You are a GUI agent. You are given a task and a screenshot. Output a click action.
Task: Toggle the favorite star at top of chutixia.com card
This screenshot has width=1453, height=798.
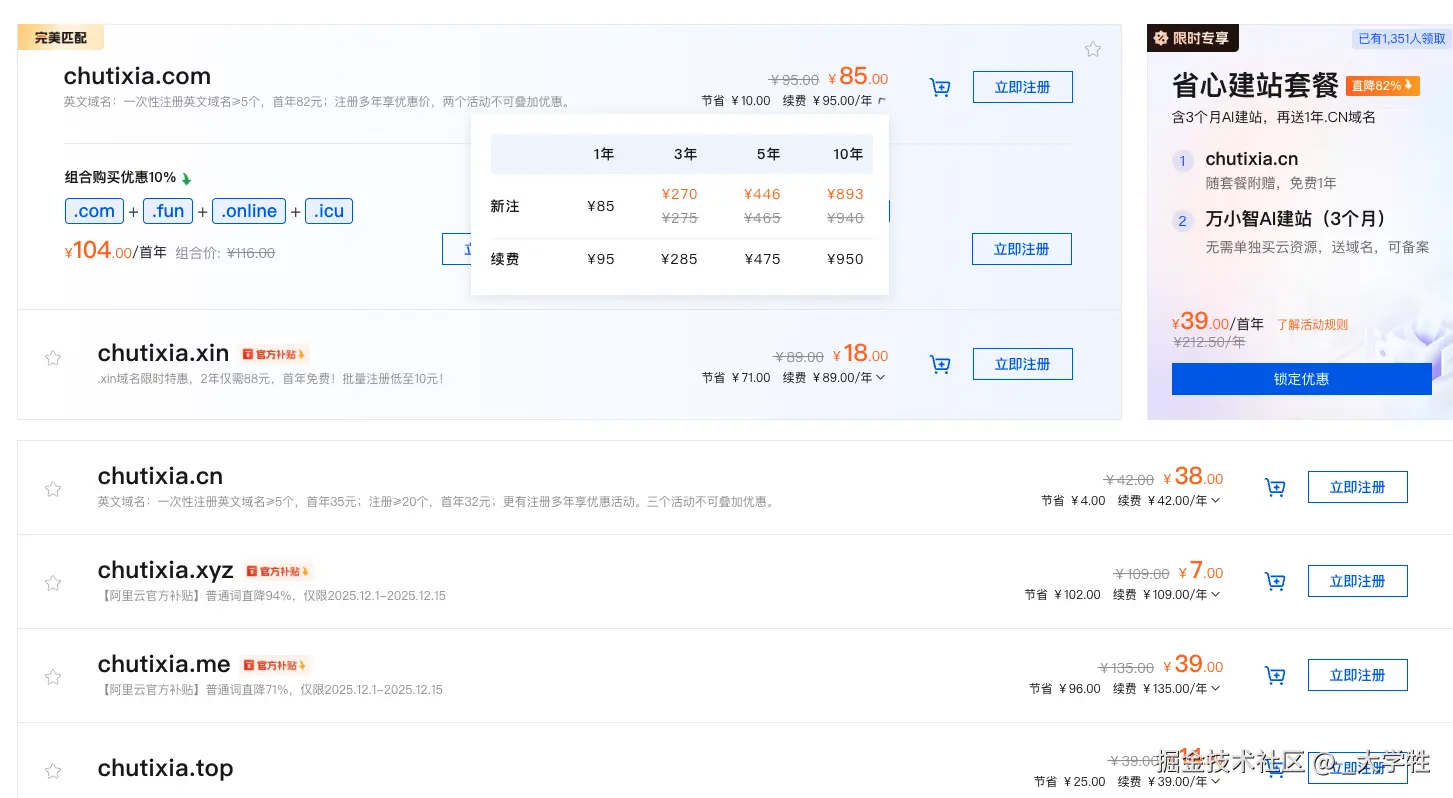click(x=1091, y=48)
